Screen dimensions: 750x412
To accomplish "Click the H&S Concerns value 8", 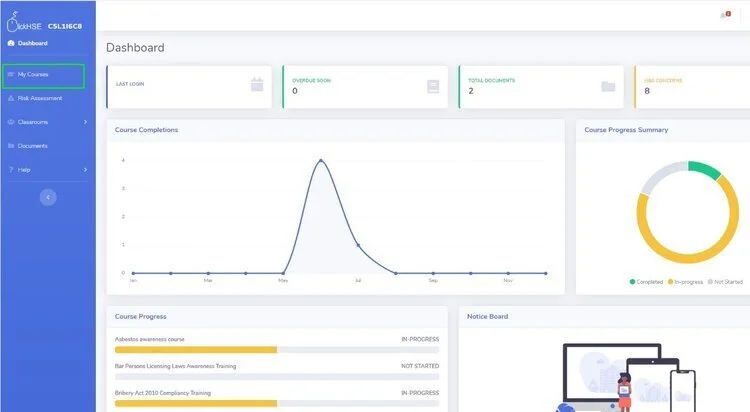I will coord(647,91).
